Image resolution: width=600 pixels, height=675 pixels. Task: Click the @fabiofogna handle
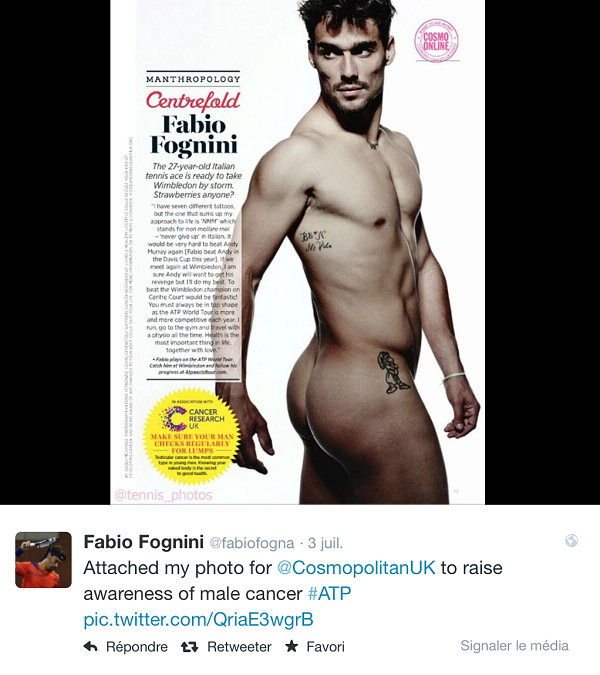tap(252, 543)
